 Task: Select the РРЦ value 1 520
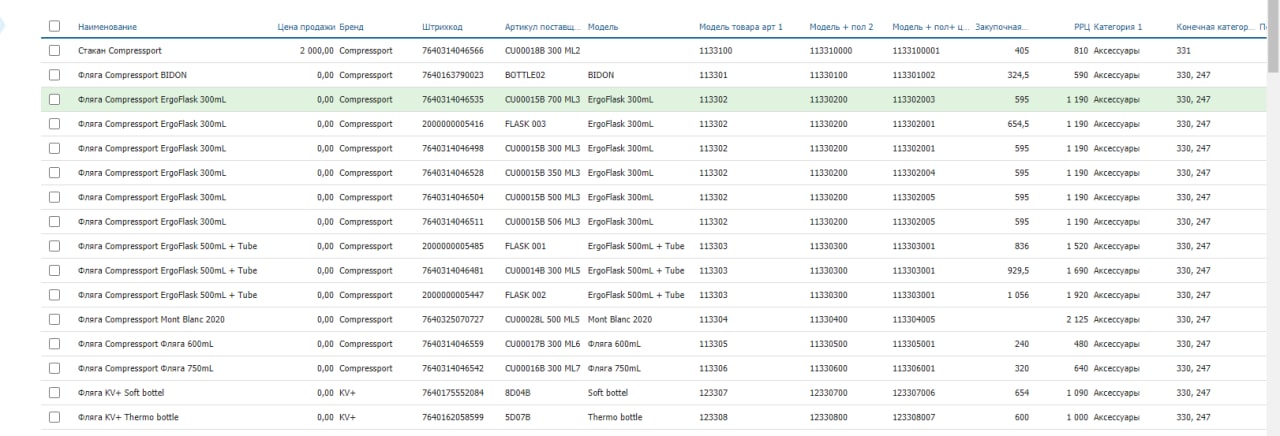pos(1078,246)
